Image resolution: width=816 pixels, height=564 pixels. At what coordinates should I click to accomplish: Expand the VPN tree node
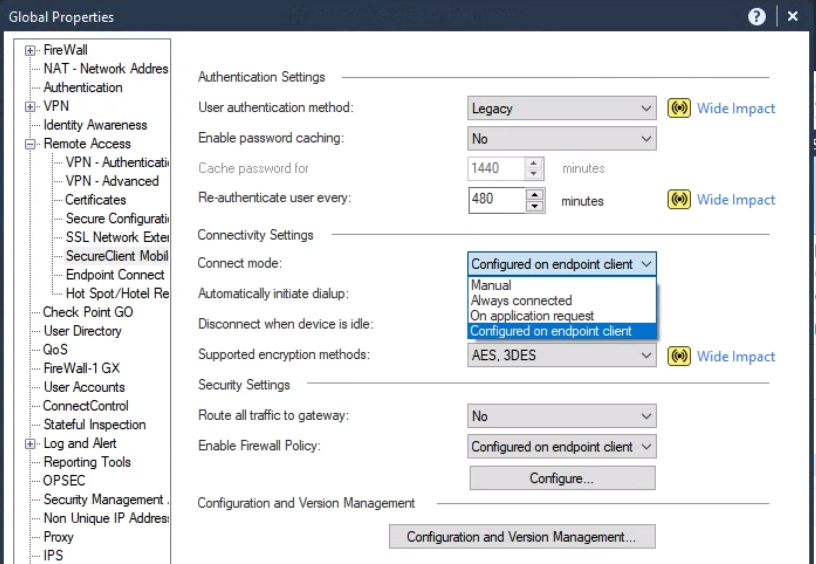31,106
